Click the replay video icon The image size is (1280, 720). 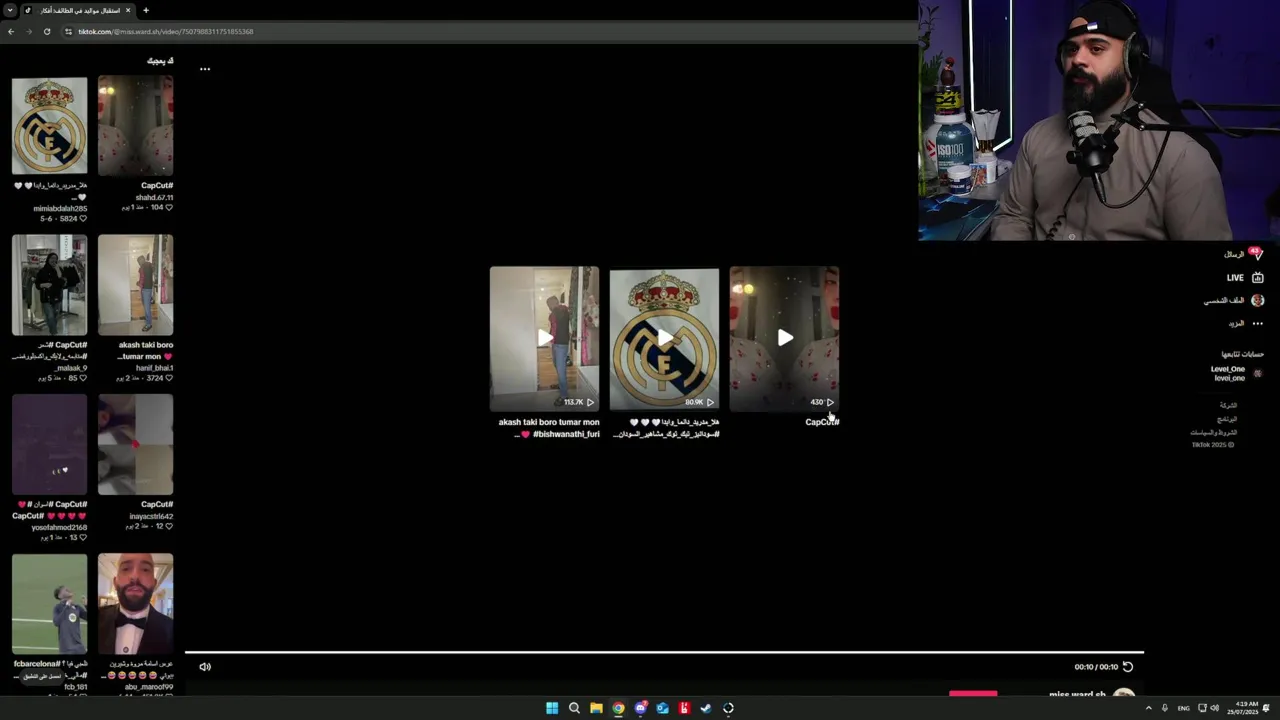point(1128,667)
